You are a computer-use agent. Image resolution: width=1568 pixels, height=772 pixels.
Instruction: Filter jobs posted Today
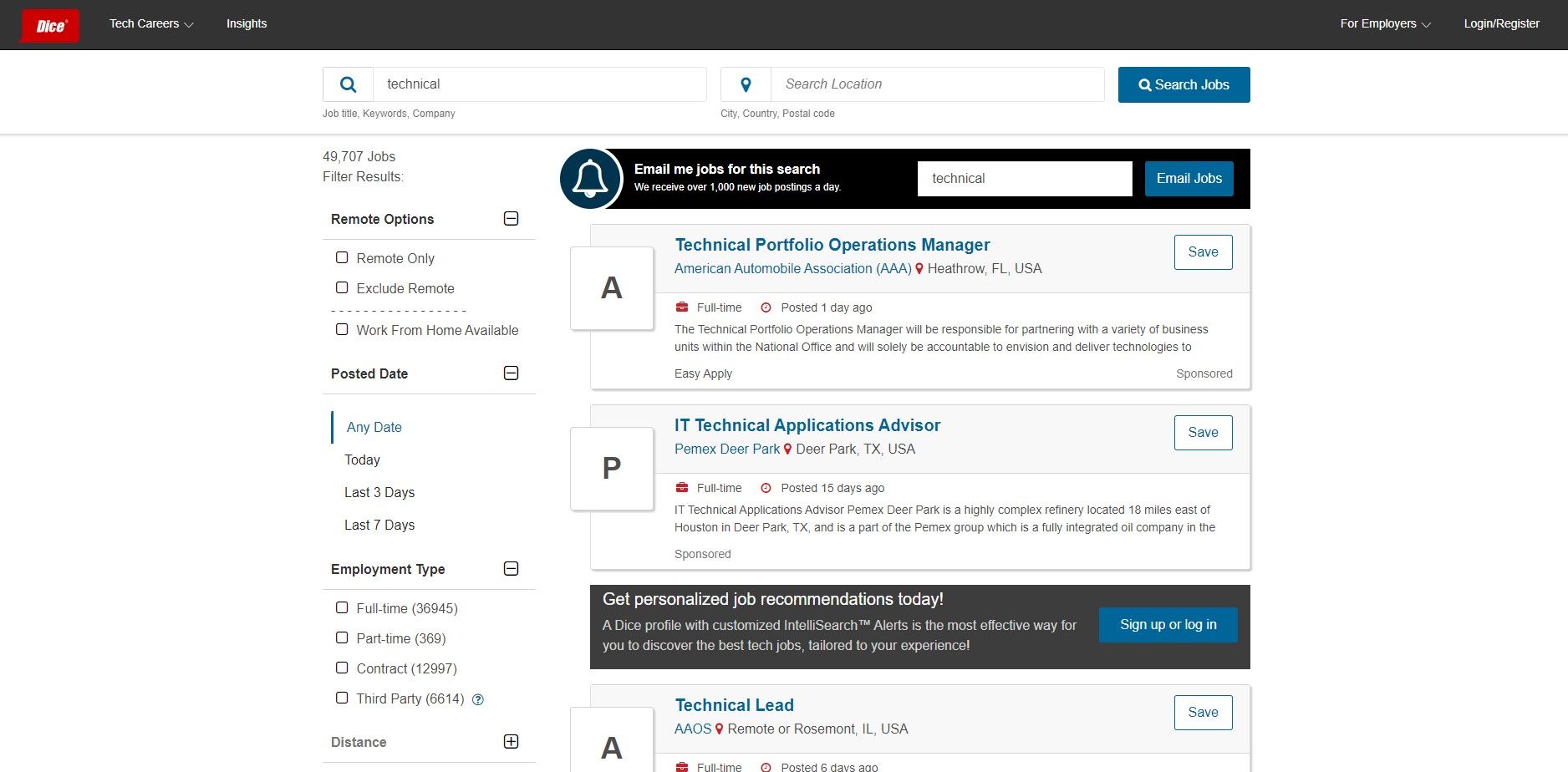pos(362,460)
